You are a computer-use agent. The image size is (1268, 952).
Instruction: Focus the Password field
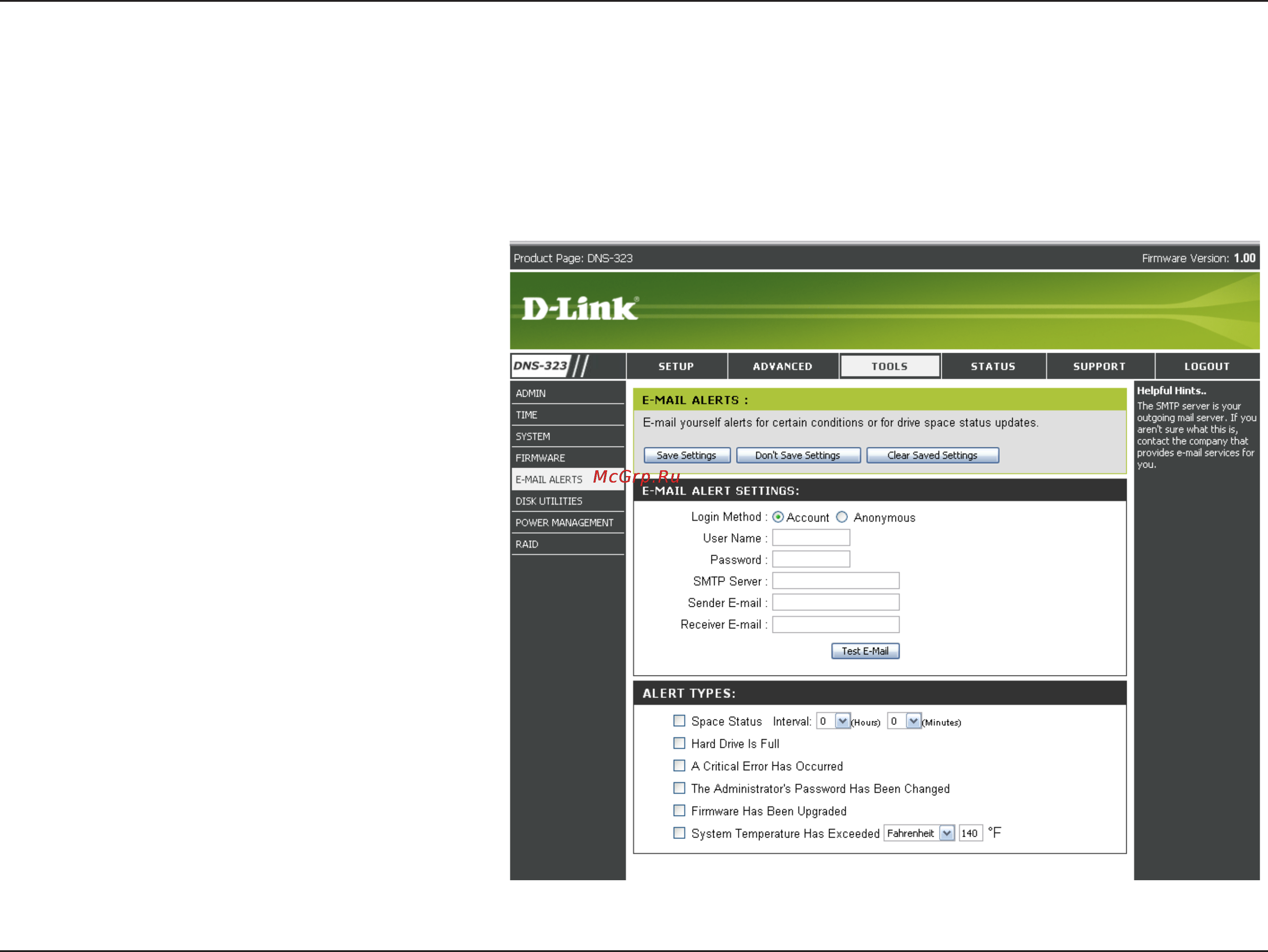click(x=811, y=559)
